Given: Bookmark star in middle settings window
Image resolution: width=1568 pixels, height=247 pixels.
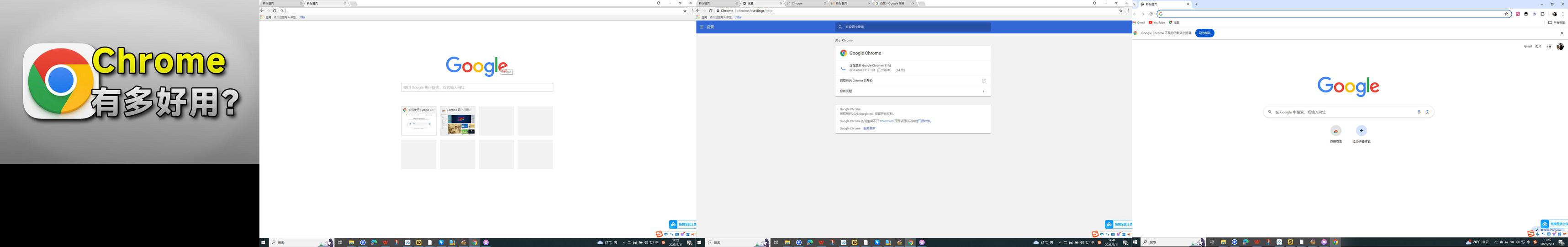Looking at the screenshot, I should point(1120,11).
